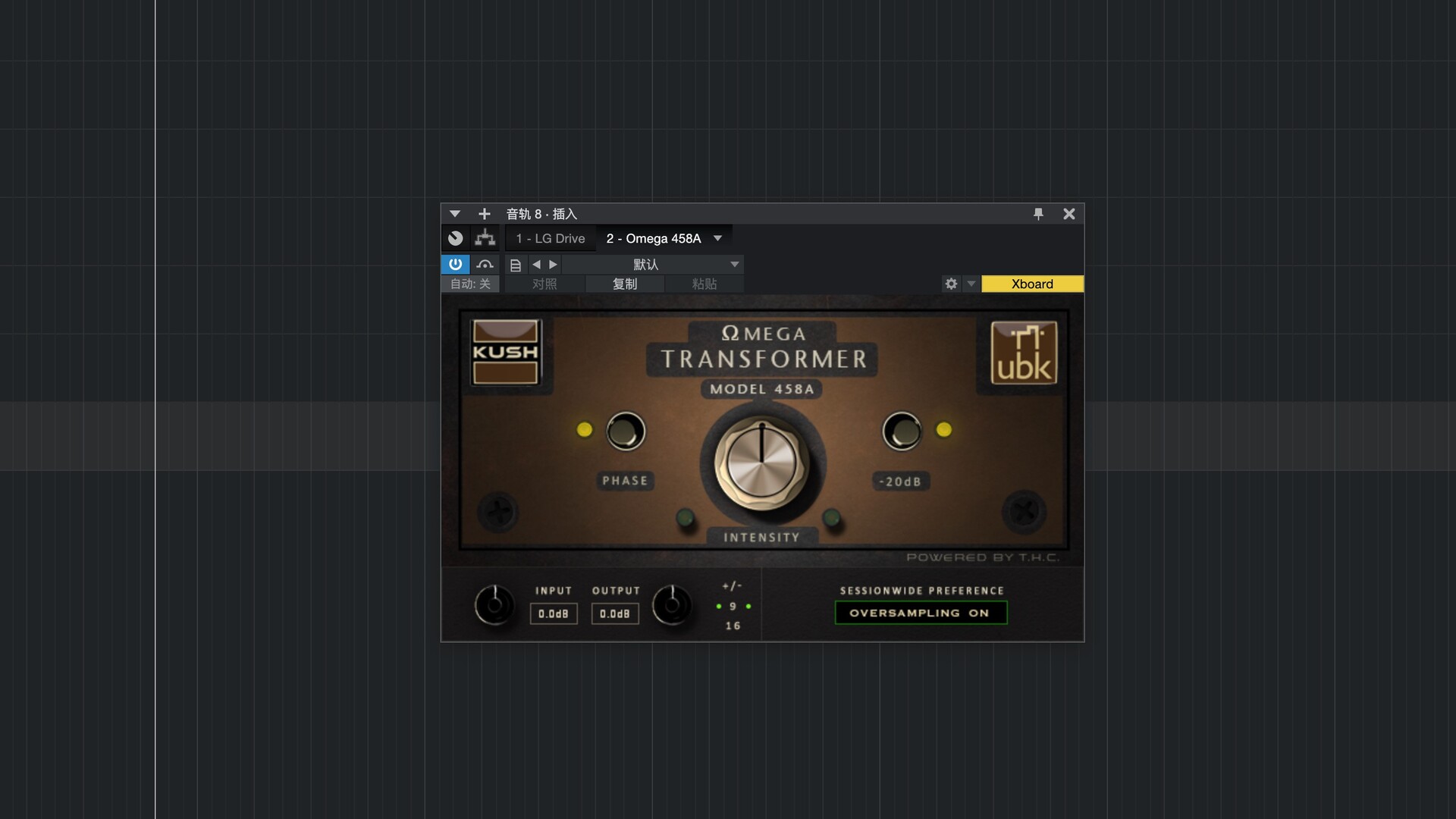Viewport: 1456px width, 819px height.
Task: Expand the window menu triangle at top left
Action: click(455, 214)
